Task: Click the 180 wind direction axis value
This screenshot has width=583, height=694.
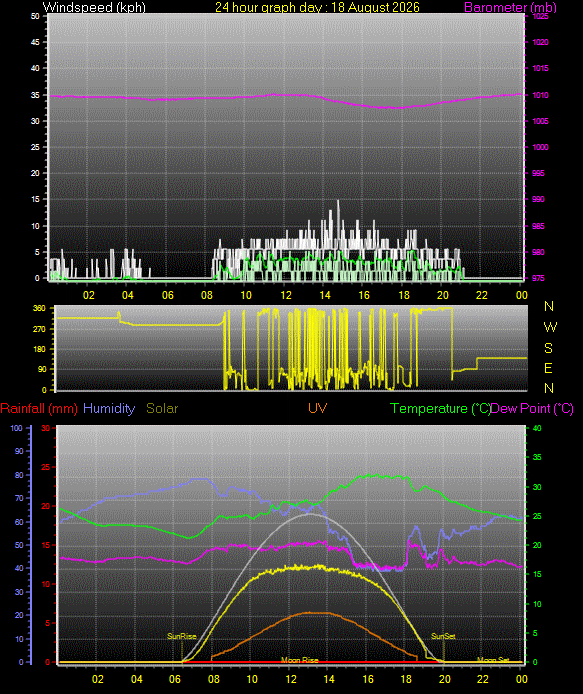Action: point(39,349)
